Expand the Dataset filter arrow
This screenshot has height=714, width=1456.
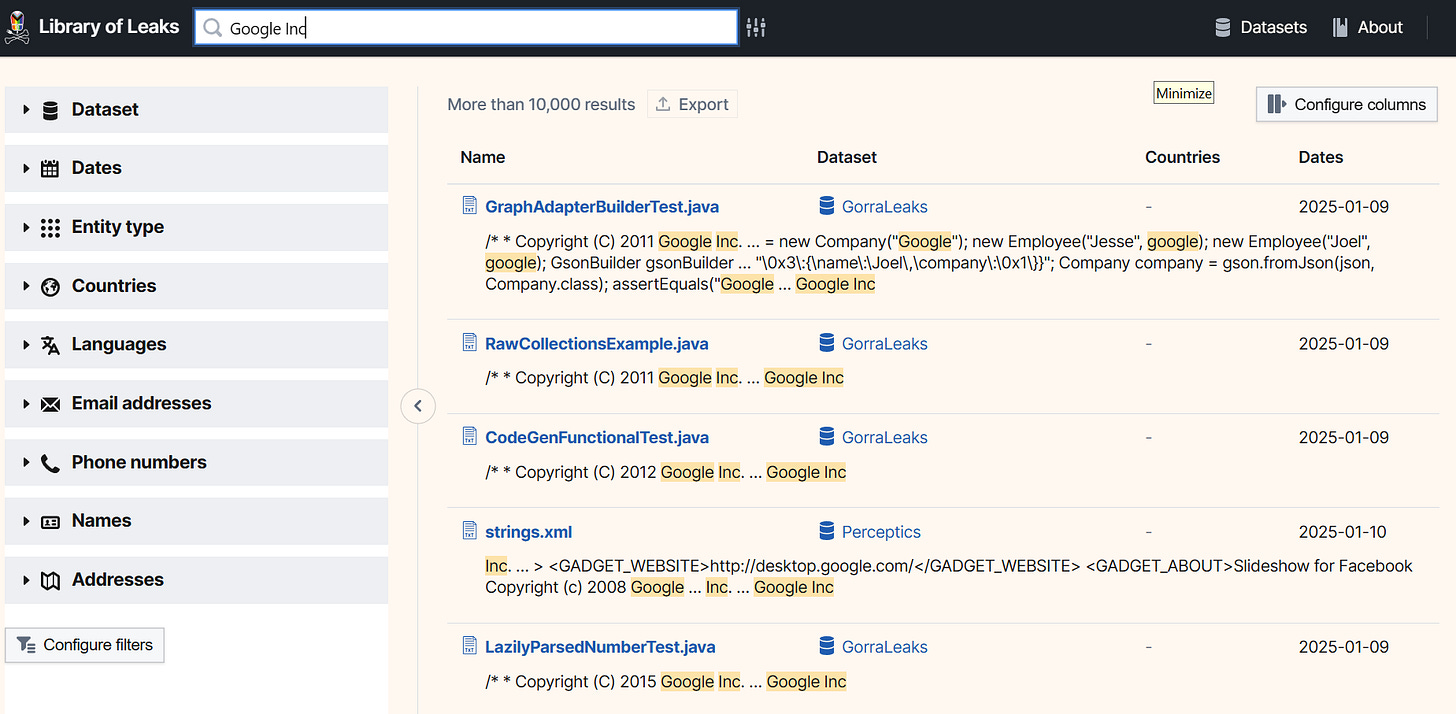pos(26,110)
